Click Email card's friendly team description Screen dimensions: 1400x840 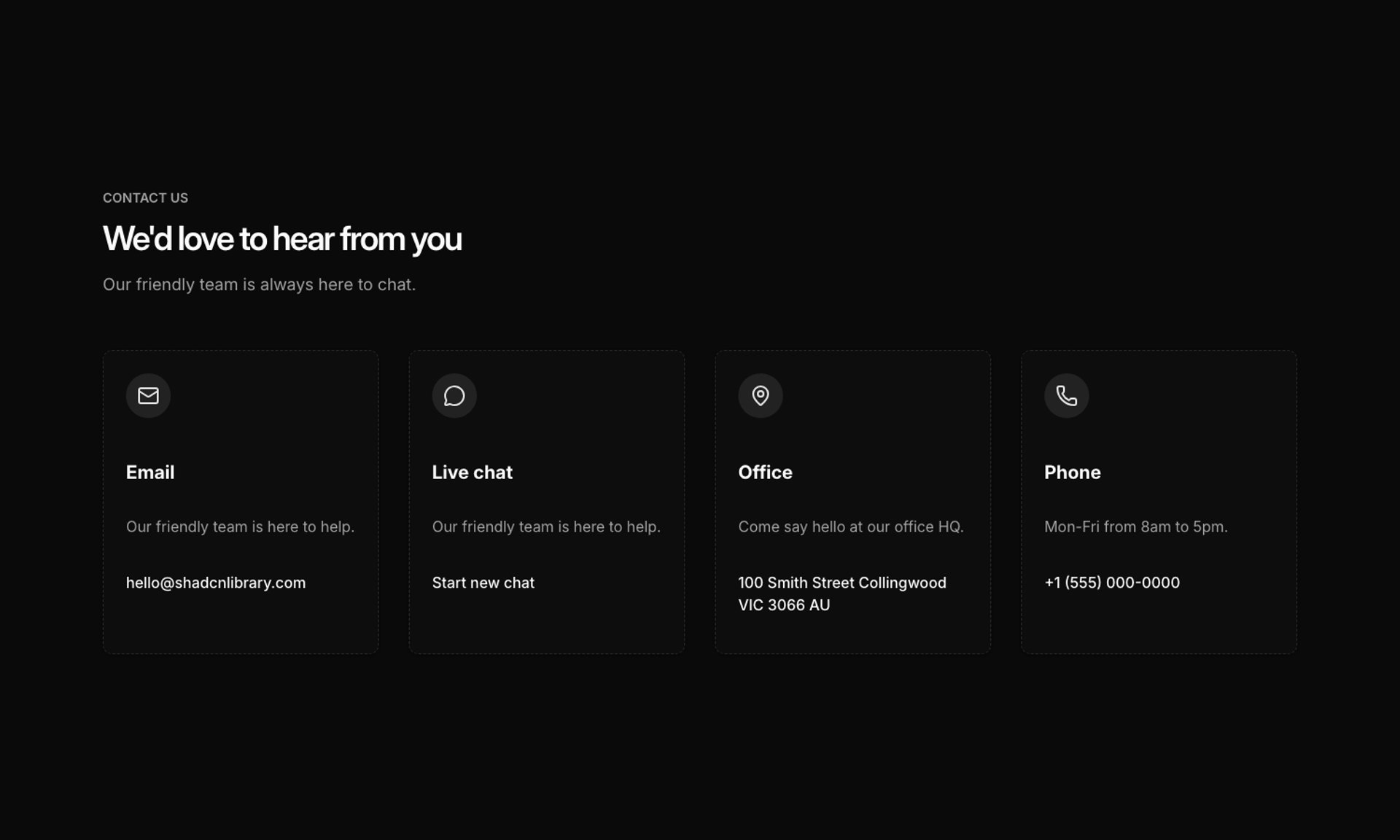coord(240,526)
